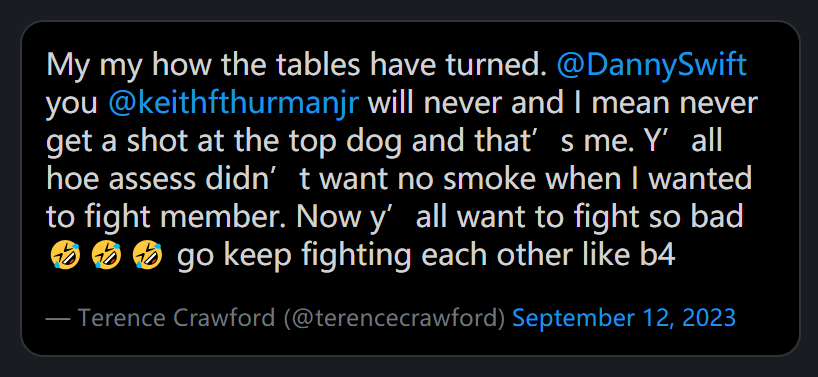
Task: Click the opening words "My my how"
Action: (x=129, y=66)
